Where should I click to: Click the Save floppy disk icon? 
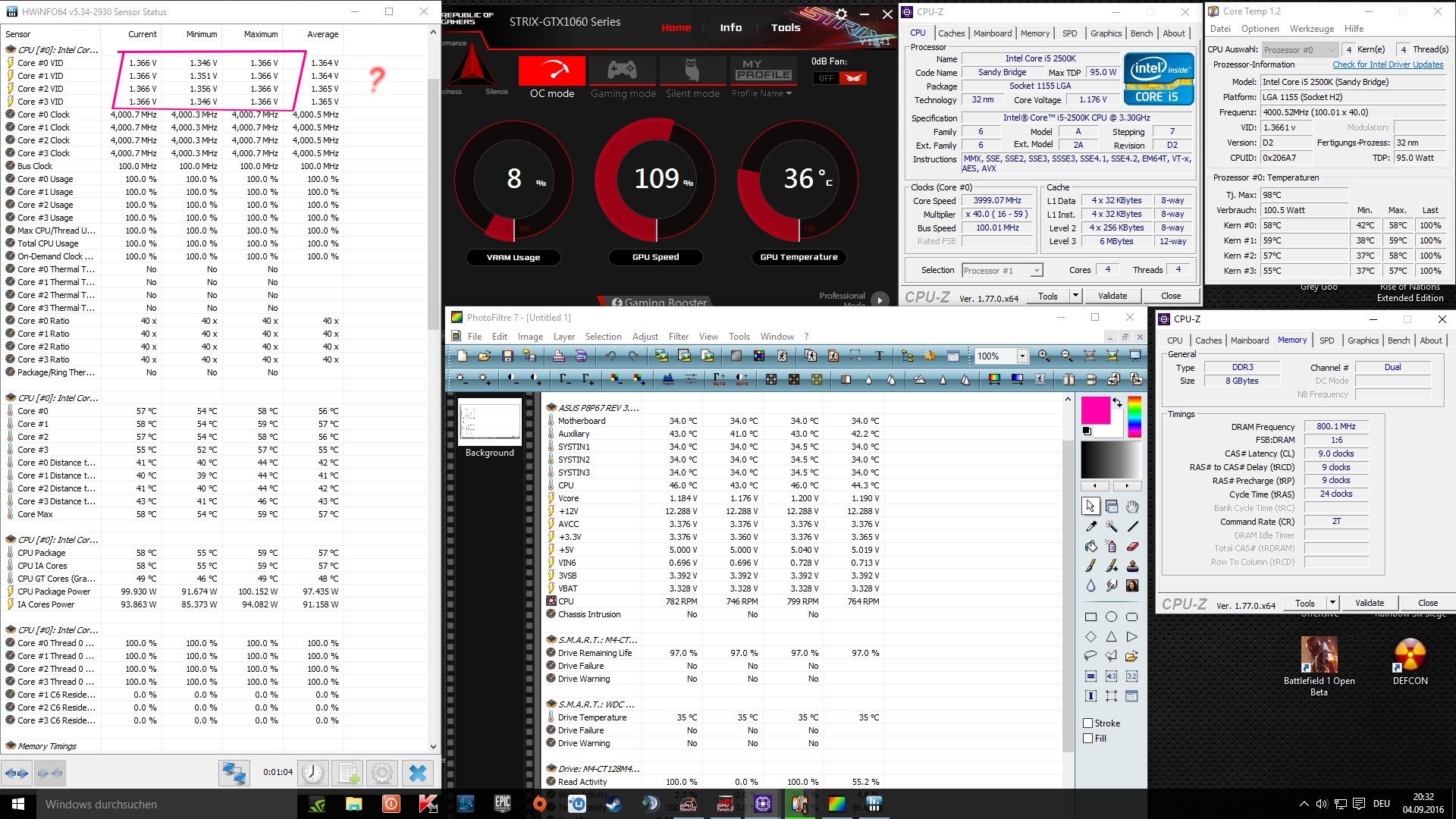507,356
